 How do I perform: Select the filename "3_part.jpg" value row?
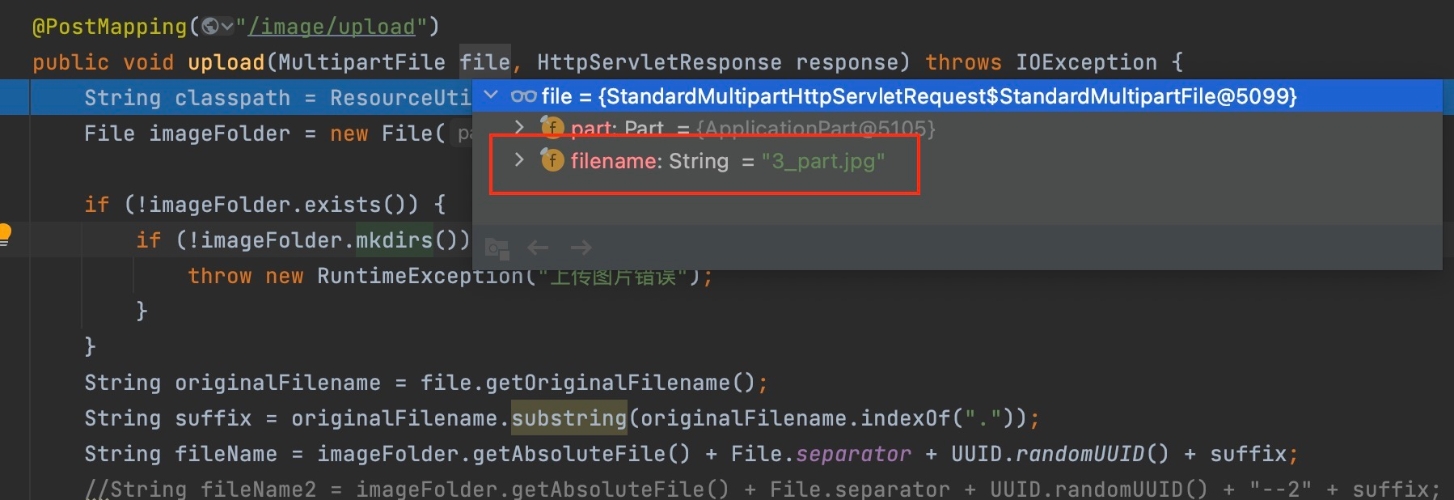point(822,161)
